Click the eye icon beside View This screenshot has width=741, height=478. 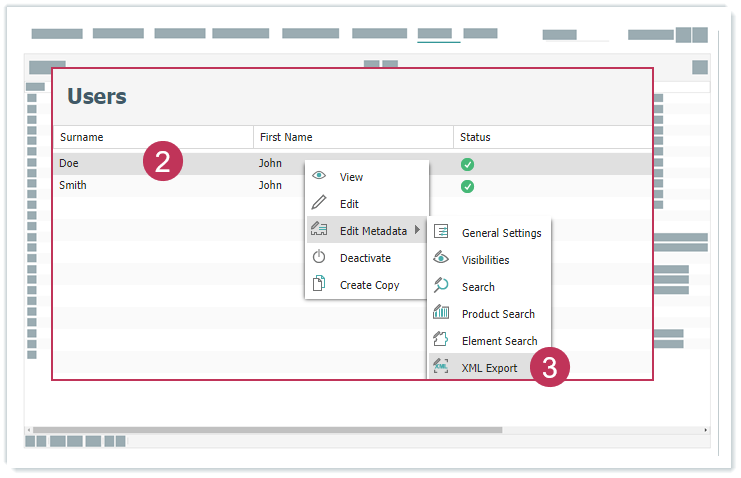coord(319,176)
